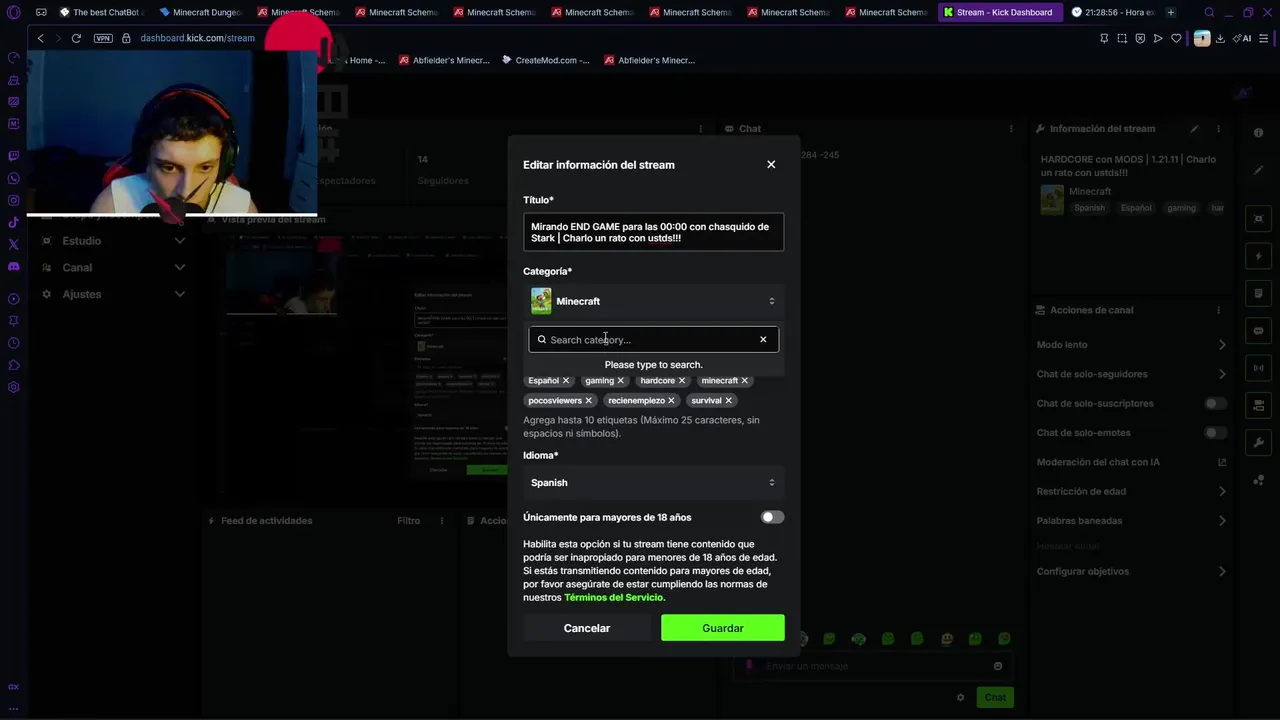Open Moderación del chat con IA external link
Viewport: 1280px width, 720px height.
click(x=1222, y=462)
